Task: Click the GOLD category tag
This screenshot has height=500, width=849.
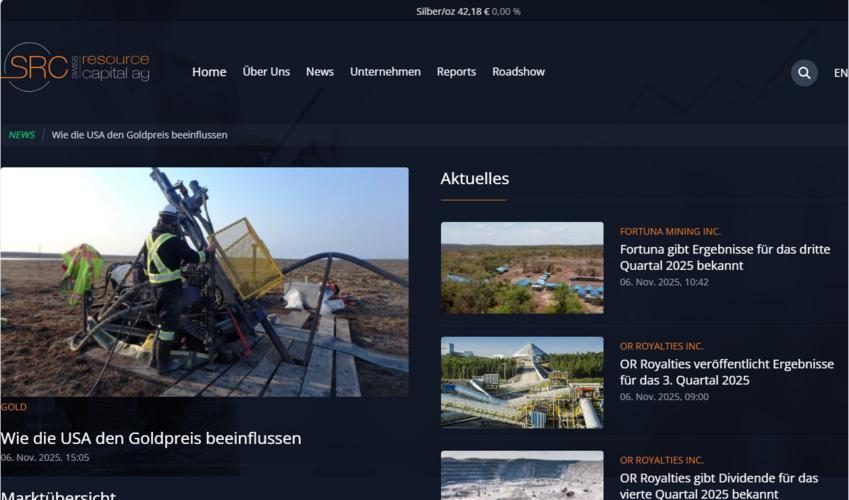Action: 14,407
